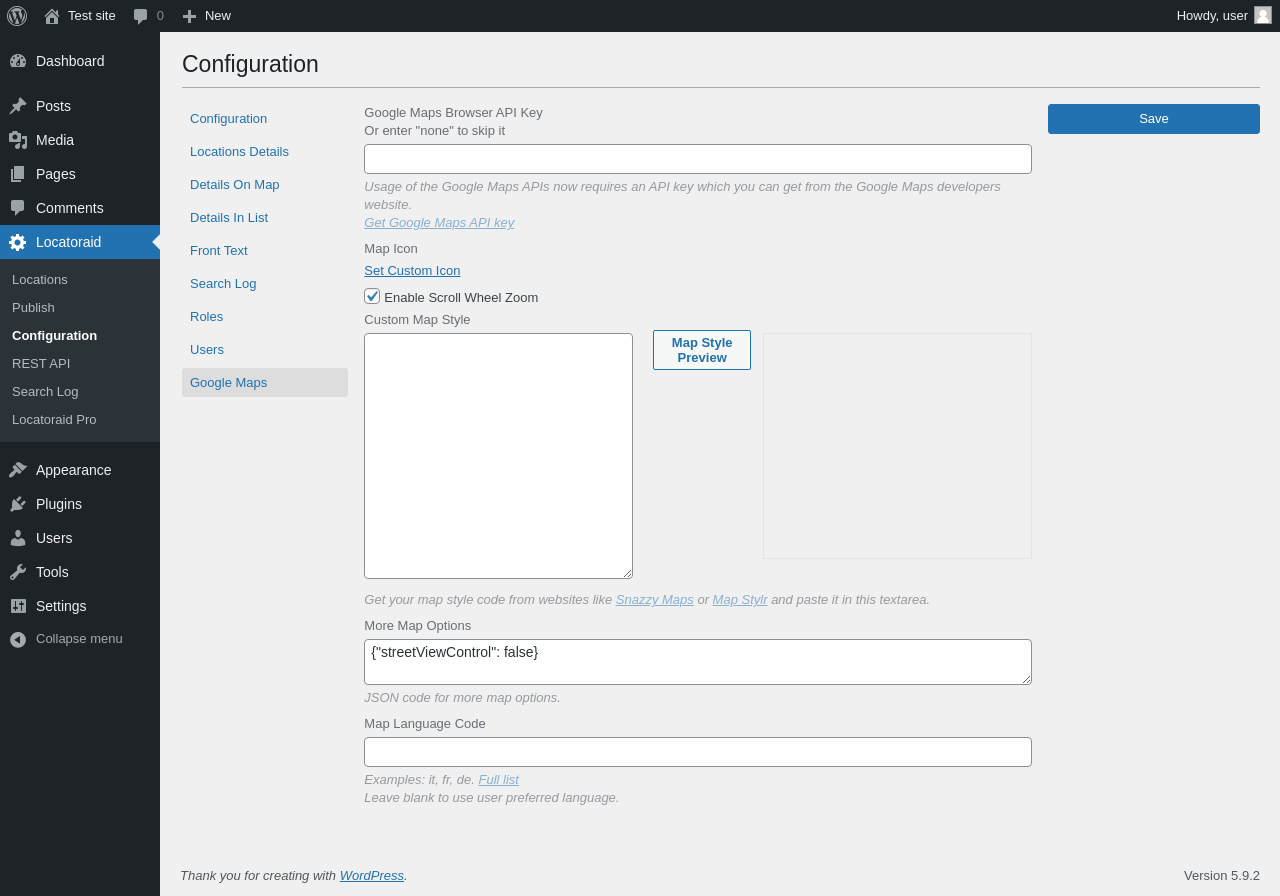Open the WordPress footer link

(372, 875)
